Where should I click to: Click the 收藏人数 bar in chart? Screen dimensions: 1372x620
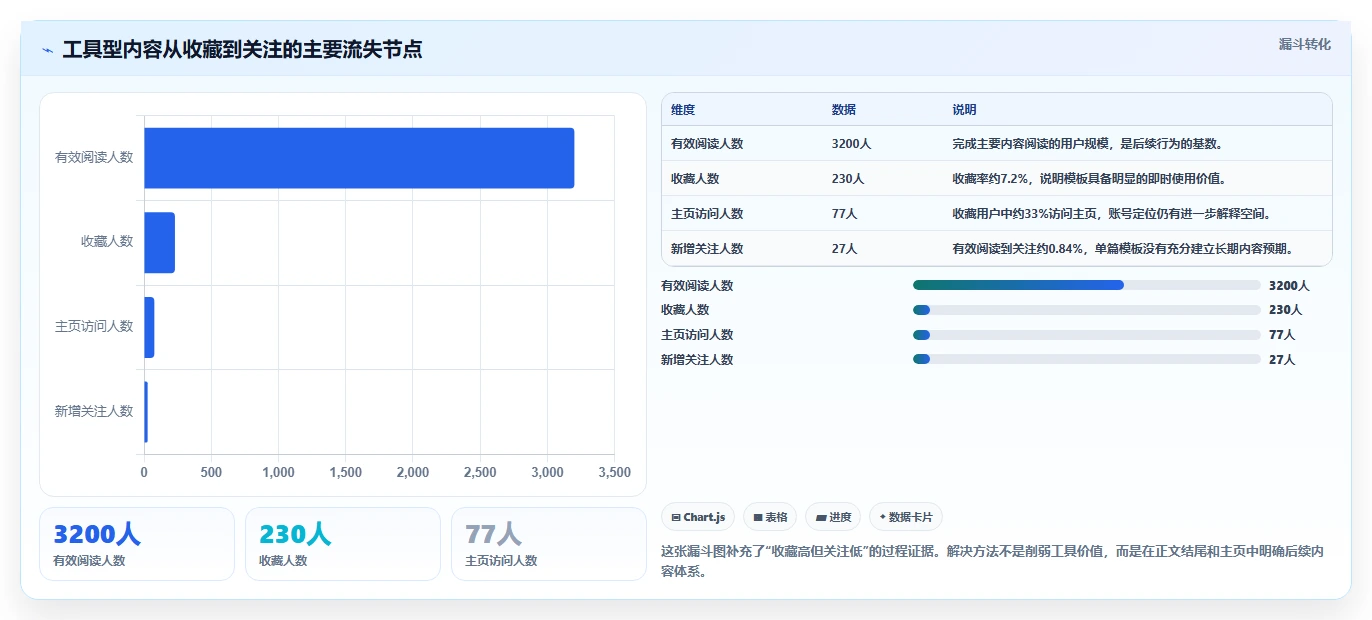click(159, 242)
